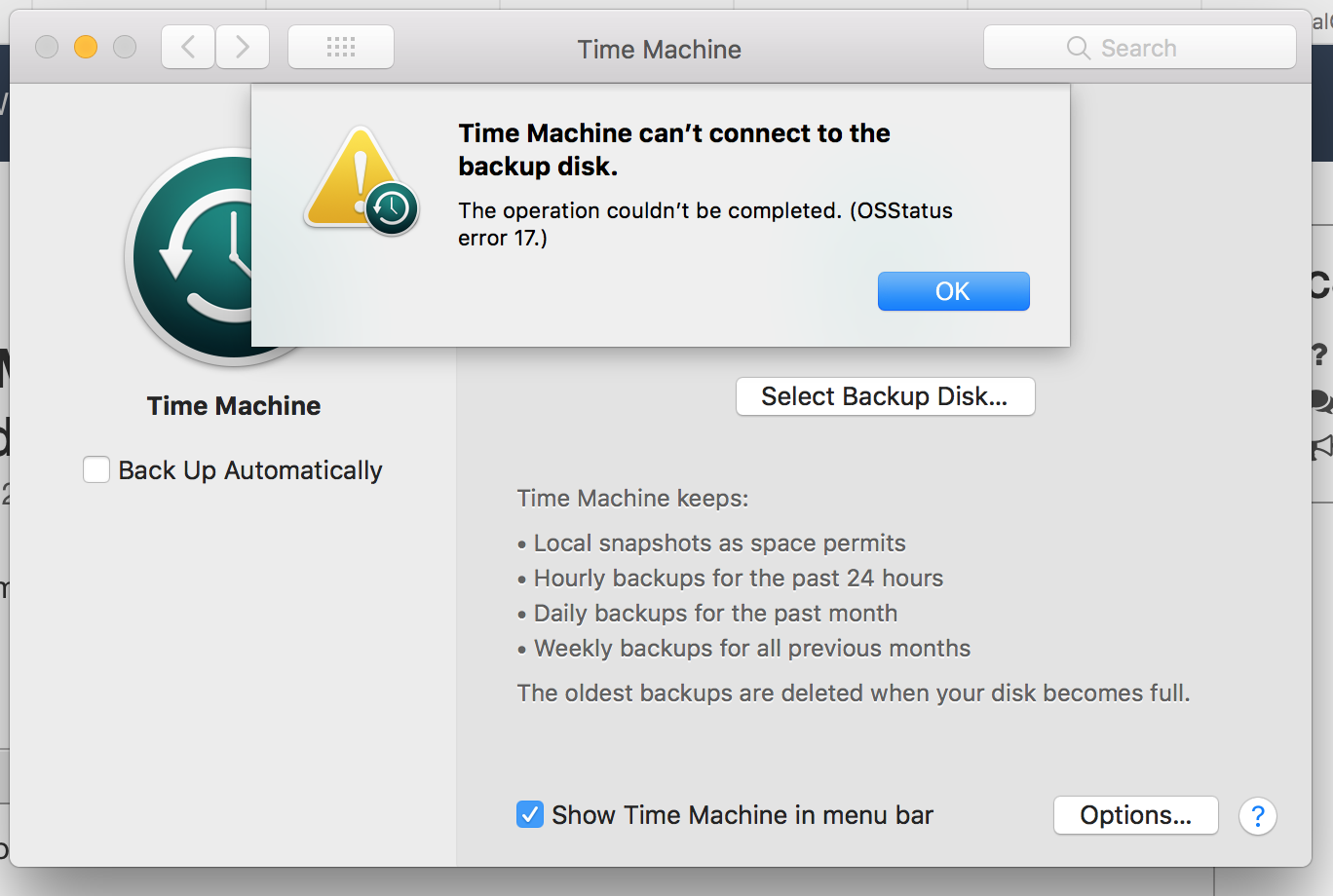Open the Time Machine Options dialog
Image resolution: width=1333 pixels, height=896 pixels.
pos(1134,815)
